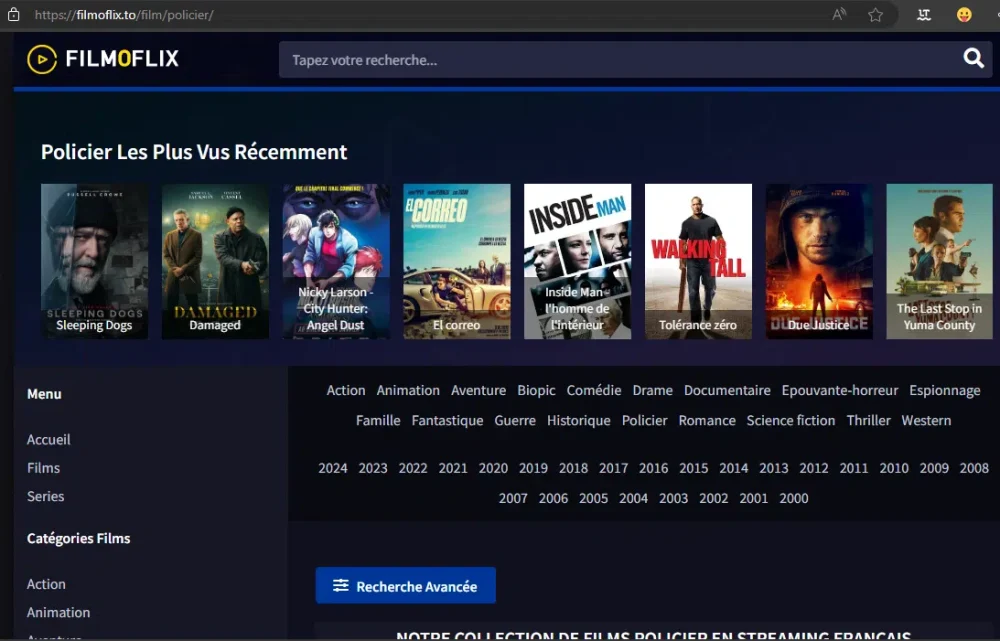Open The Last Stop in Yuma County poster
Viewport: 1000px width, 641px height.
(x=939, y=262)
